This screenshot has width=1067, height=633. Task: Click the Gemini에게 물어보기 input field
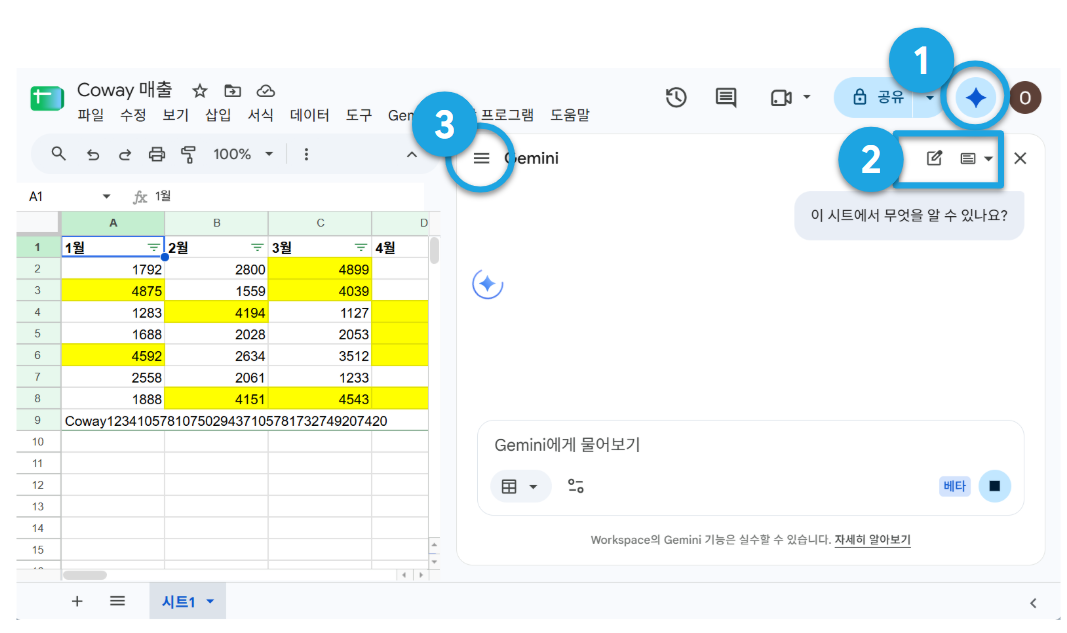point(751,445)
